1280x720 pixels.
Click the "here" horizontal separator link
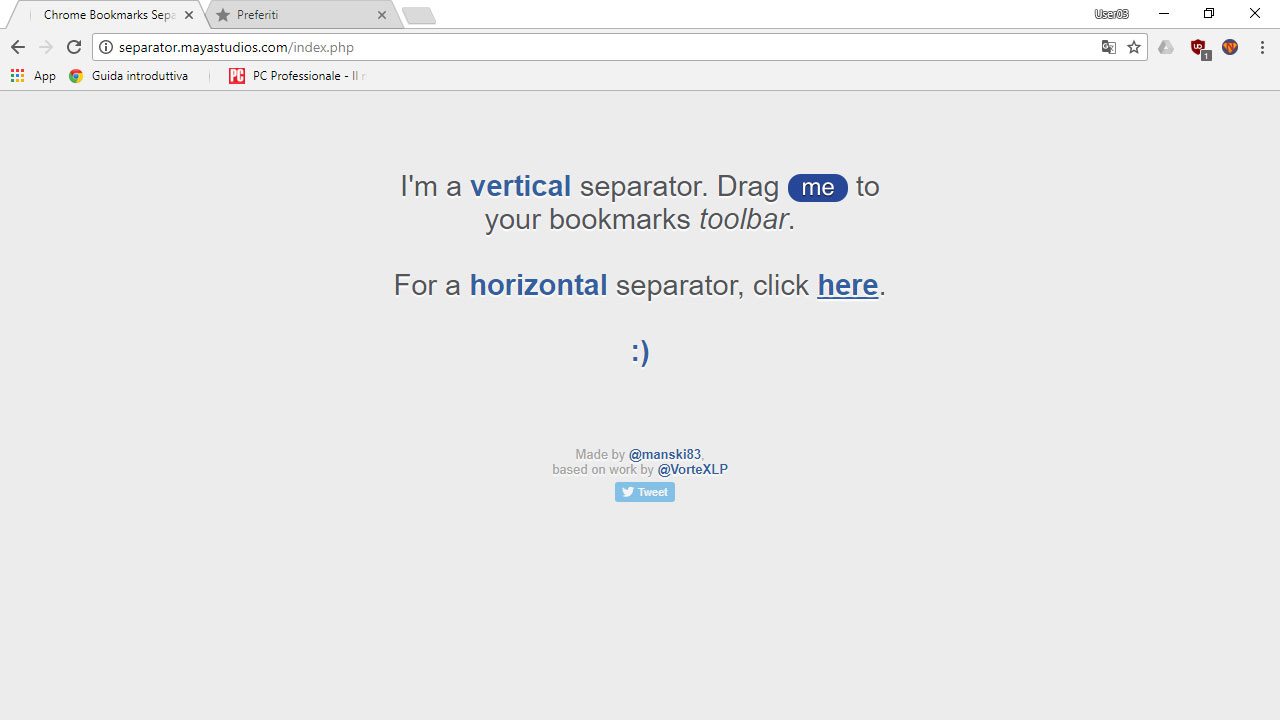pos(847,285)
